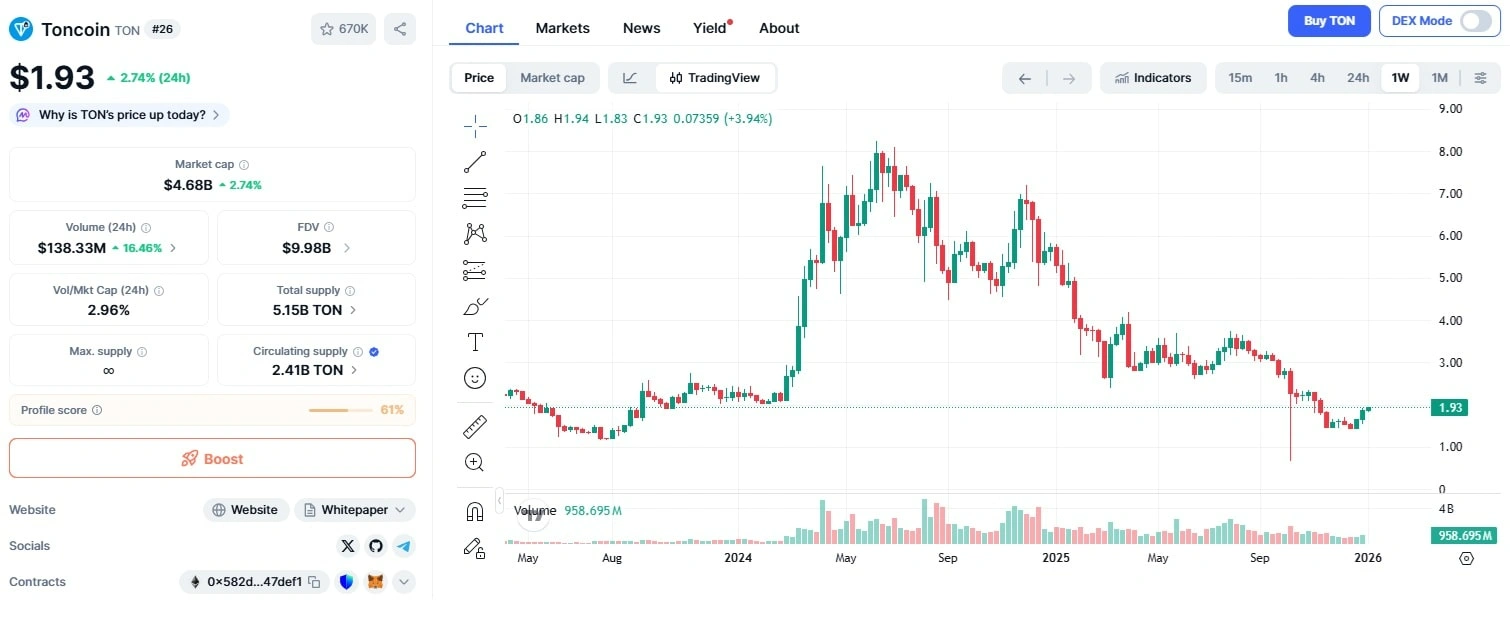Image resolution: width=1510 pixels, height=617 pixels.
Task: Click the #26 rank badge
Action: click(x=162, y=29)
